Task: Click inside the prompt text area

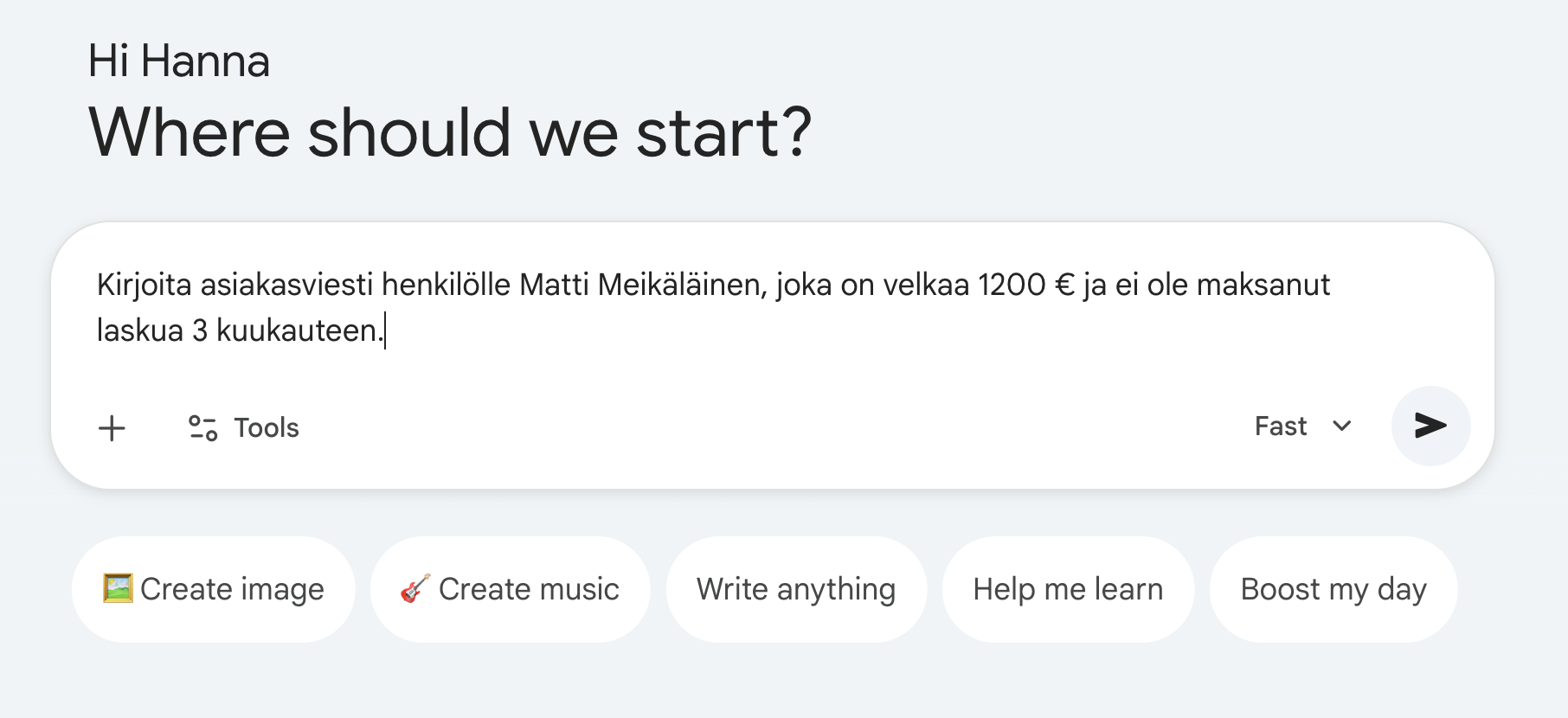Action: click(692, 307)
